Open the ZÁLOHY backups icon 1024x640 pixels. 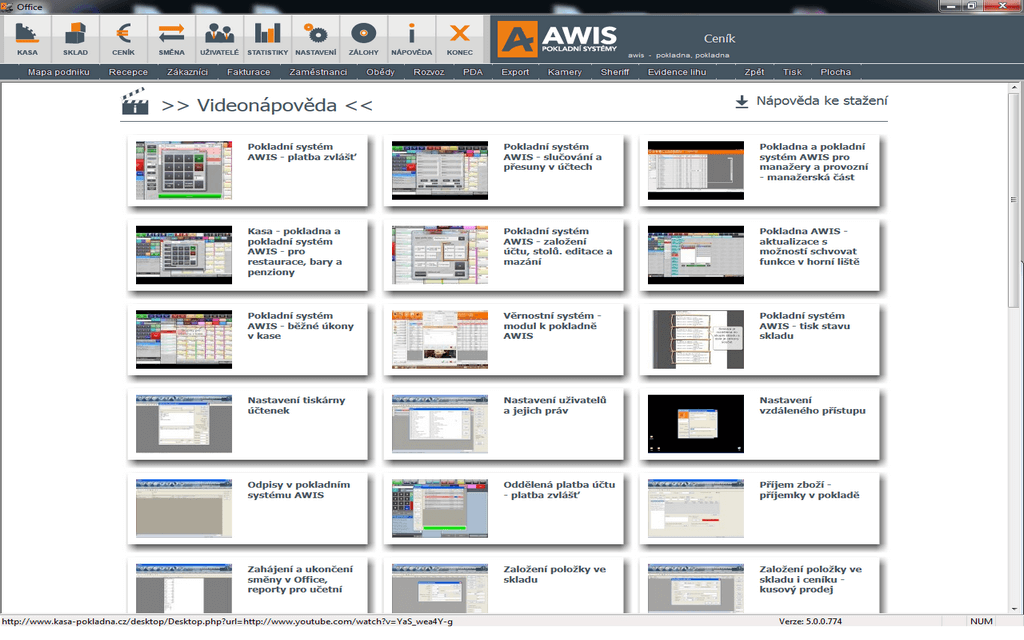point(364,39)
